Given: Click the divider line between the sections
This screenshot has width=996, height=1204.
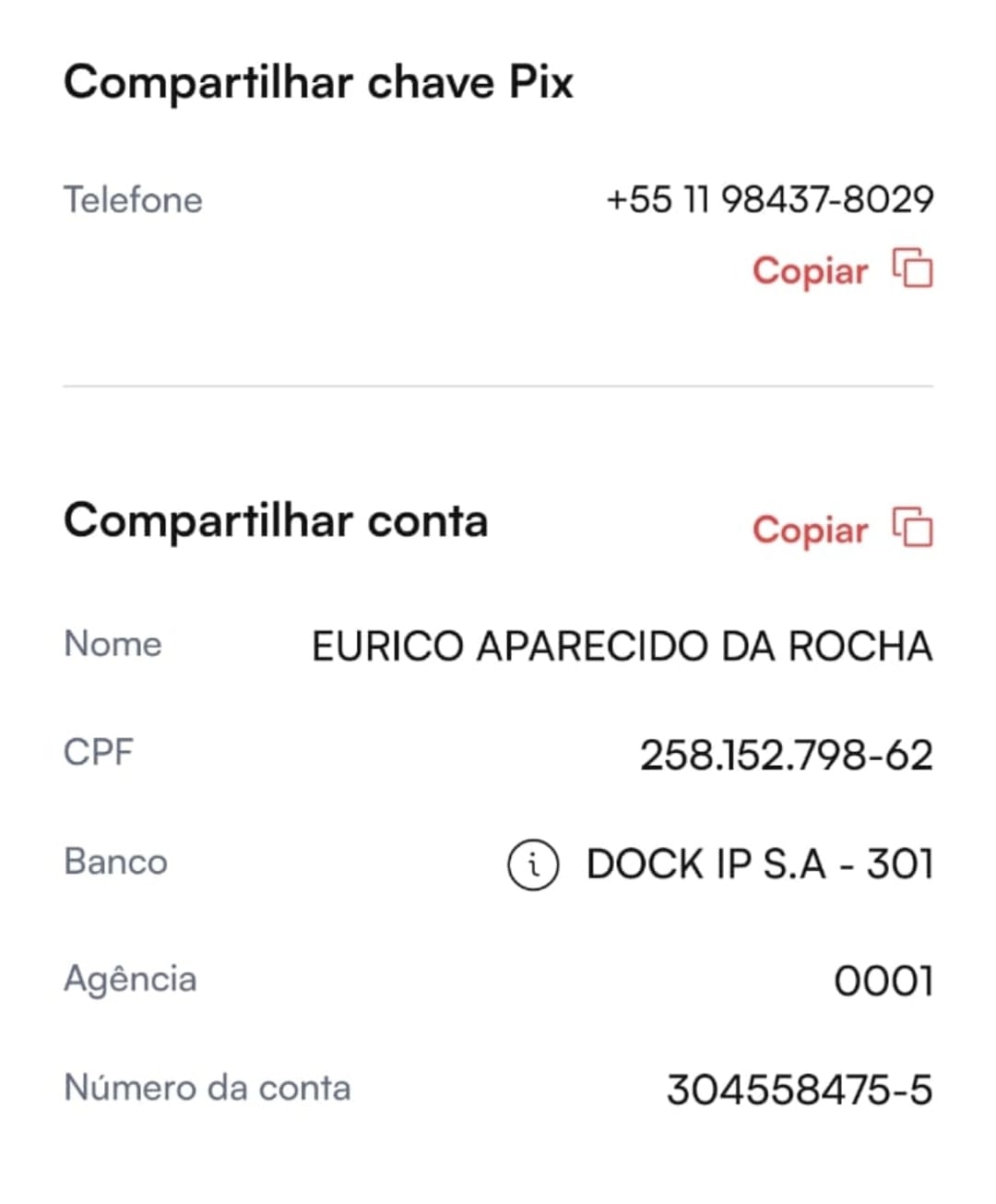Looking at the screenshot, I should tap(498, 387).
